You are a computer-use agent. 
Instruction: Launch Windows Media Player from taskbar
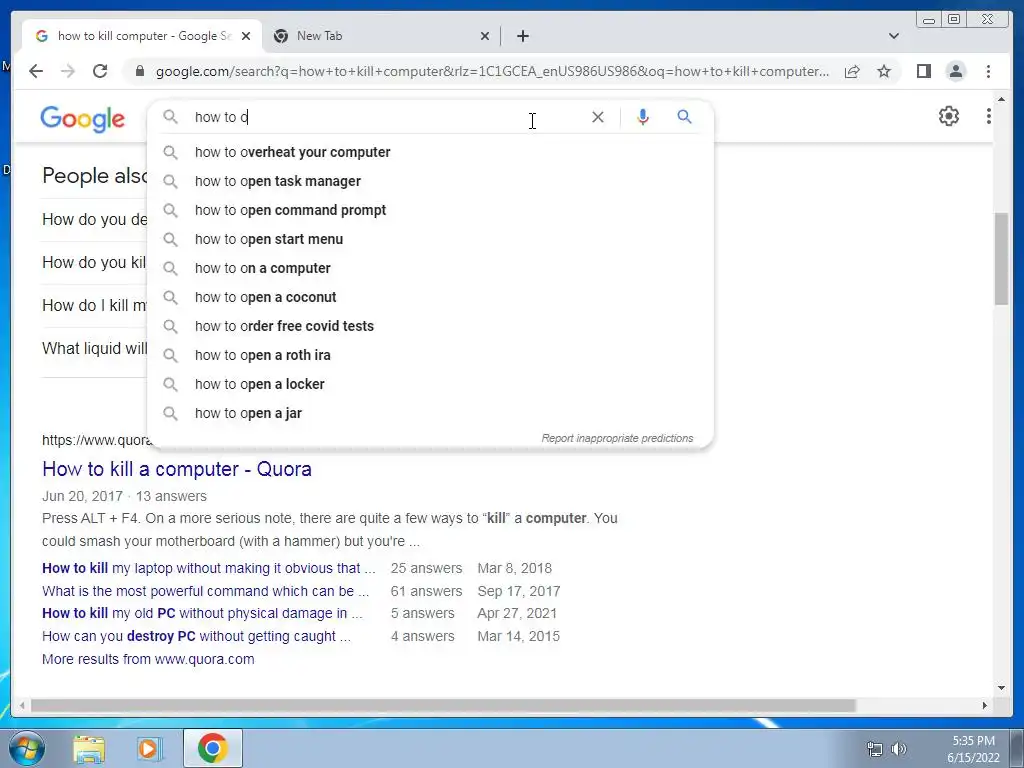[150, 748]
